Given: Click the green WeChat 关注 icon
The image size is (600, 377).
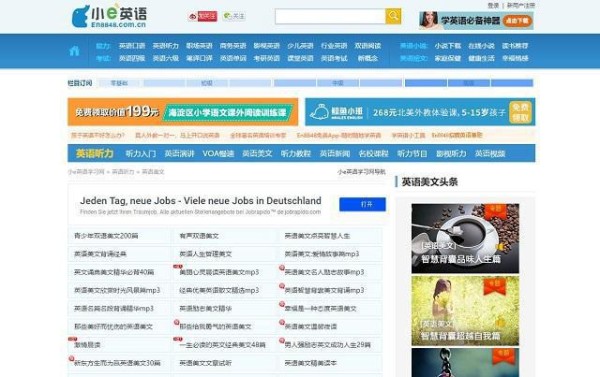Looking at the screenshot, I should pos(234,16).
